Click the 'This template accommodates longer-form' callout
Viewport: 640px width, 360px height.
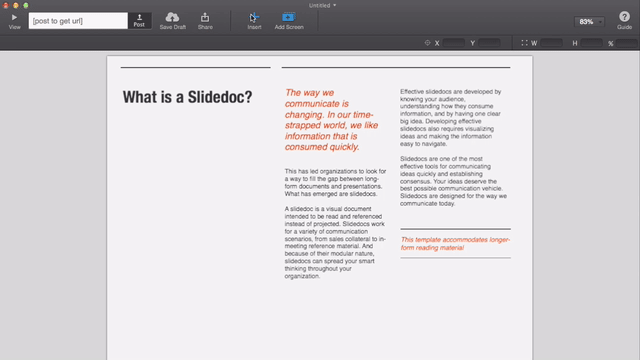[x=455, y=244]
